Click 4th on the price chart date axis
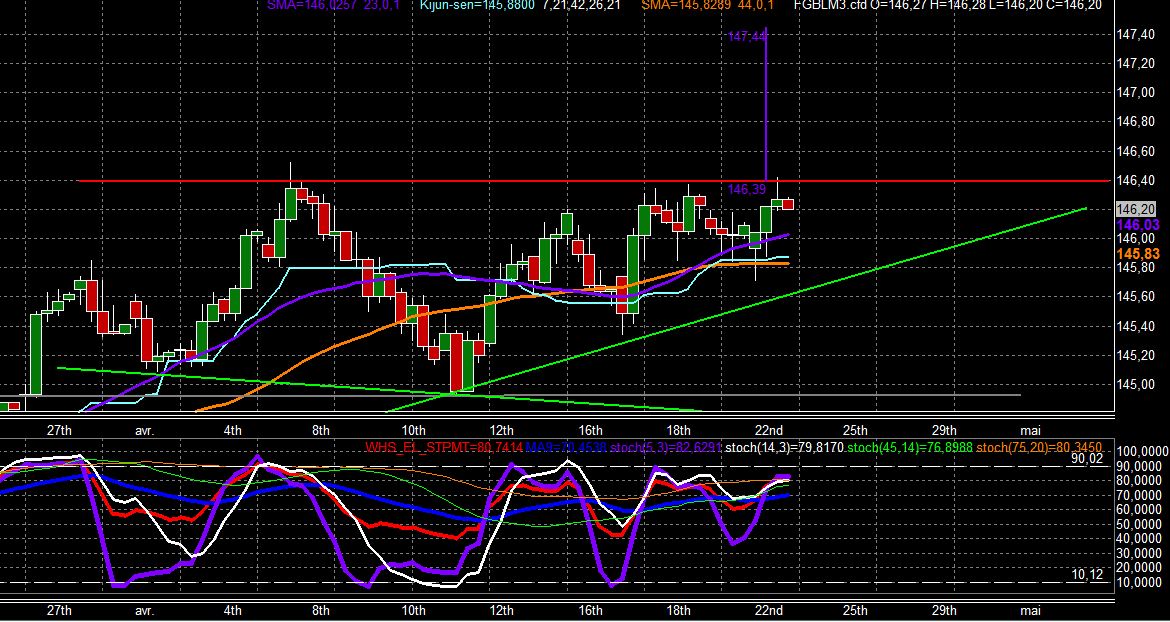This screenshot has width=1170, height=622. coord(233,430)
